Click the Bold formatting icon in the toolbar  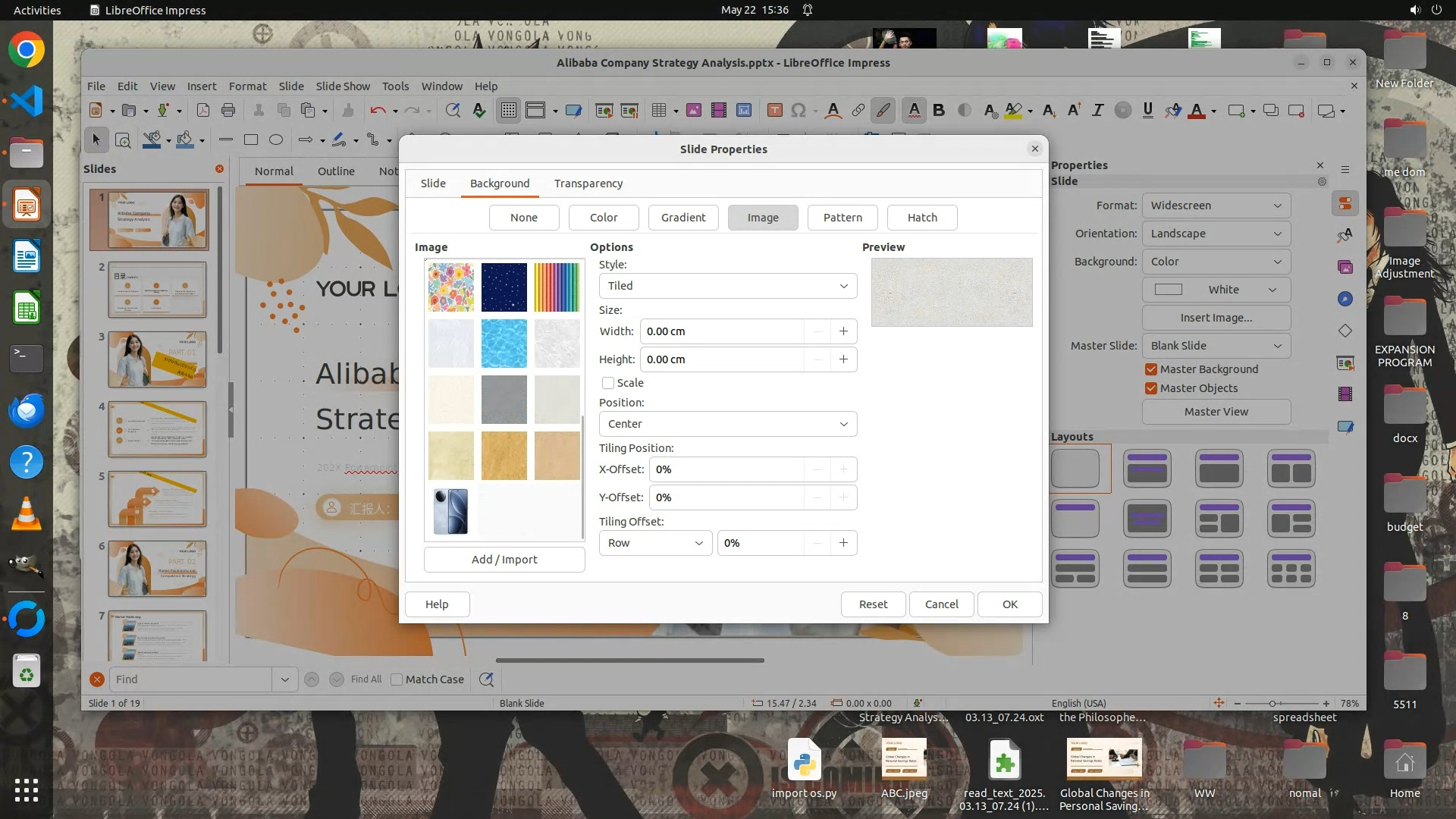pos(939,110)
